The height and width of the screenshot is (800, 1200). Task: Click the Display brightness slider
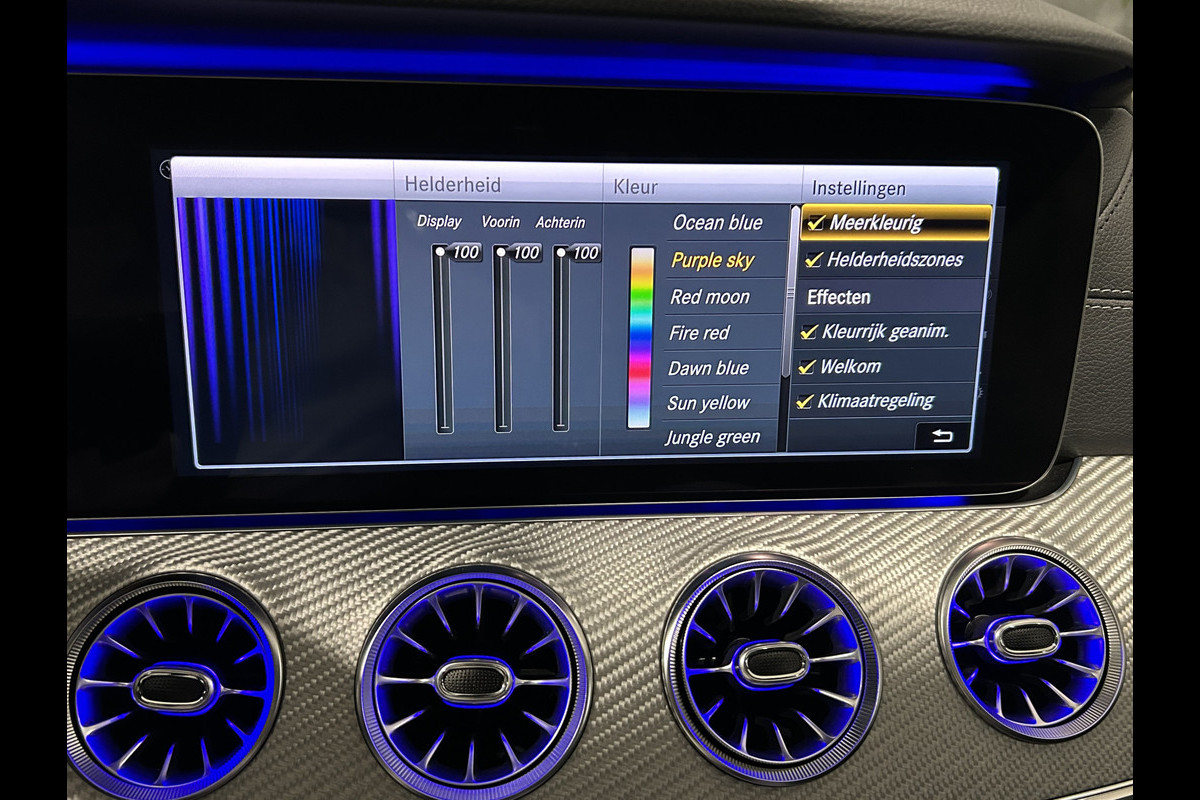click(x=443, y=340)
